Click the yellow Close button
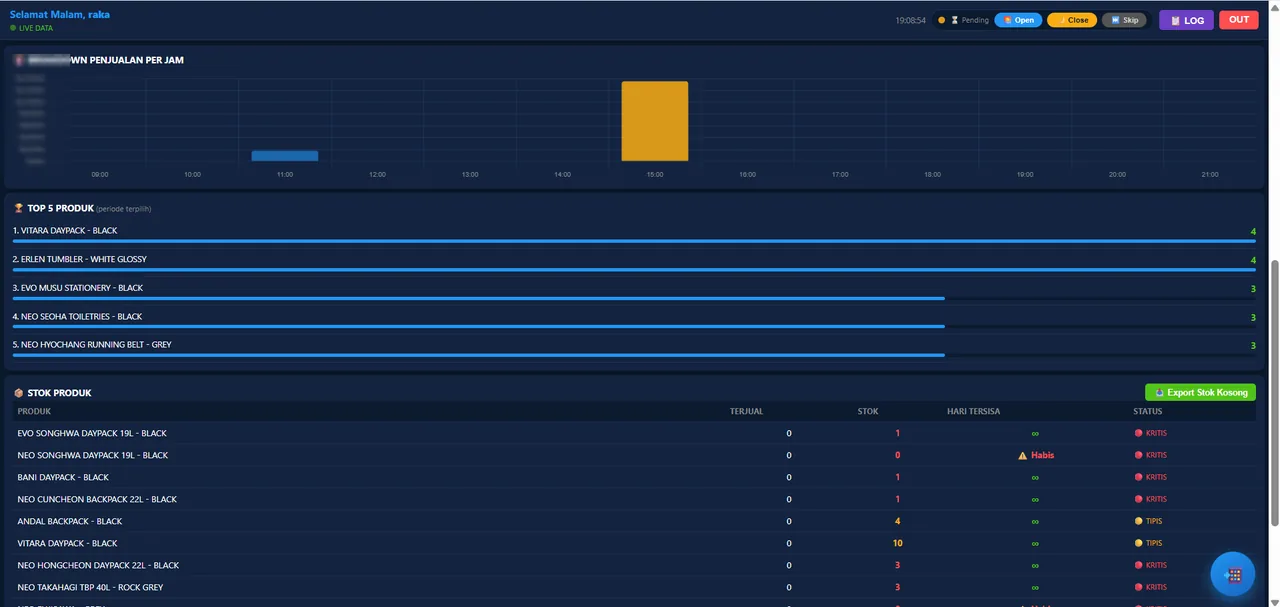Image resolution: width=1280 pixels, height=607 pixels. click(x=1072, y=20)
